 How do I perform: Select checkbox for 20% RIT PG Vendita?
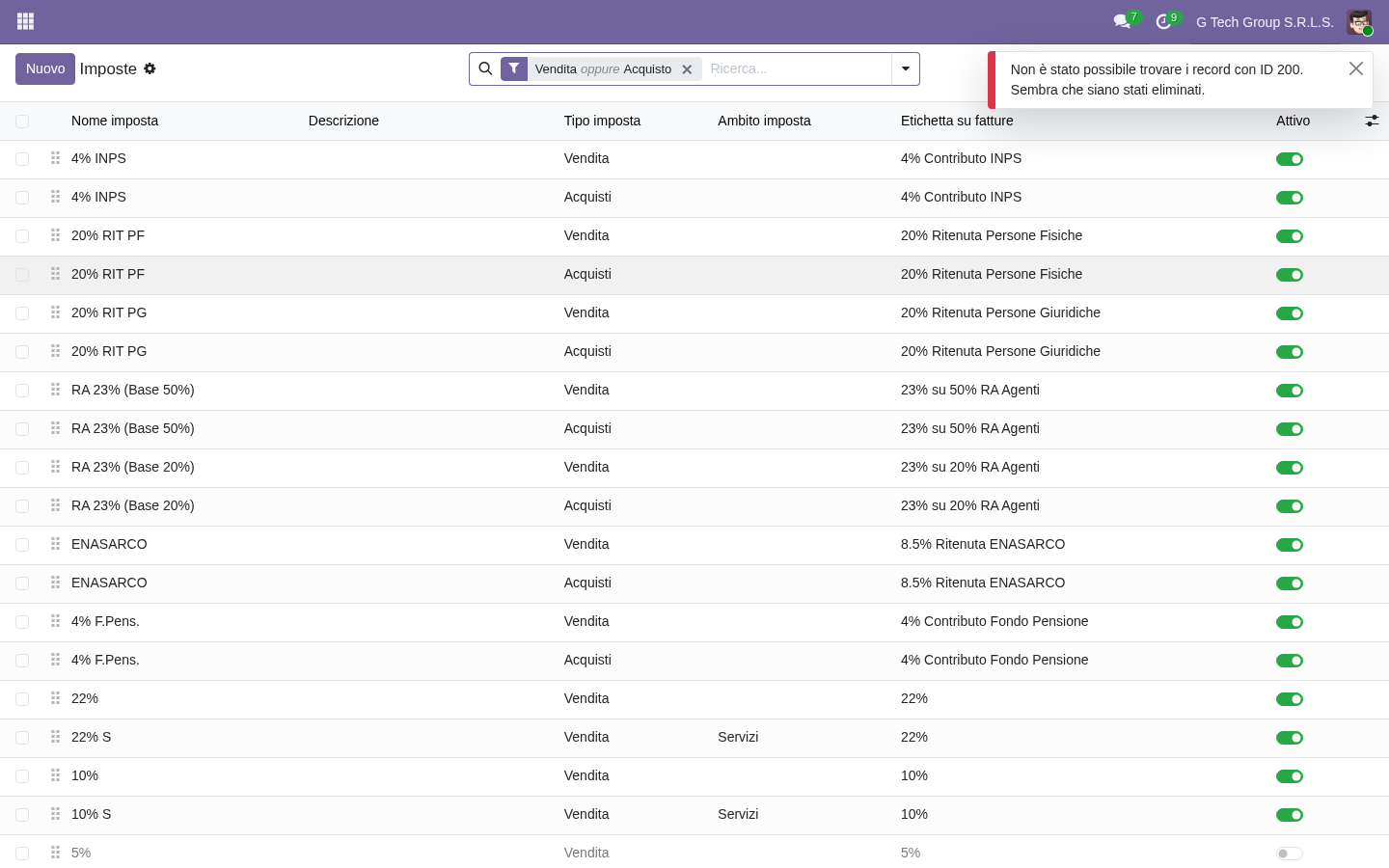coord(22,313)
